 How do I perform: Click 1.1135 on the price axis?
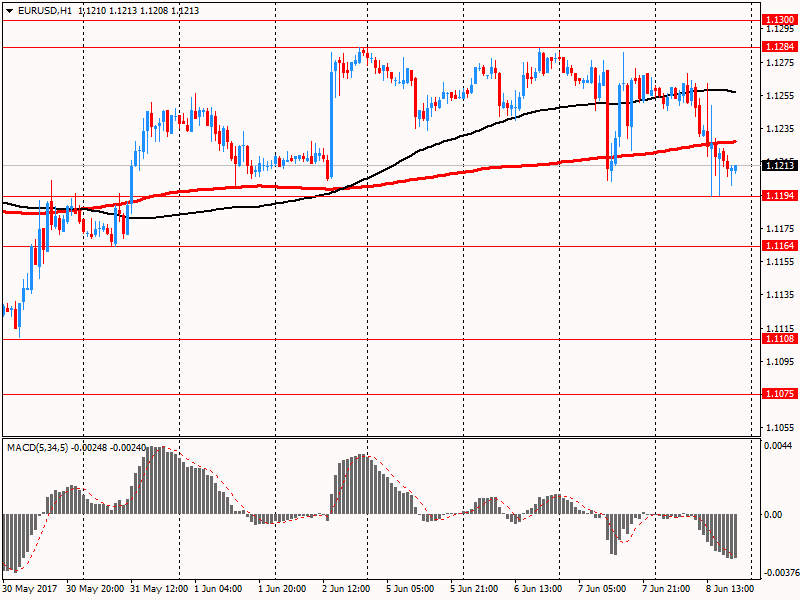point(781,295)
